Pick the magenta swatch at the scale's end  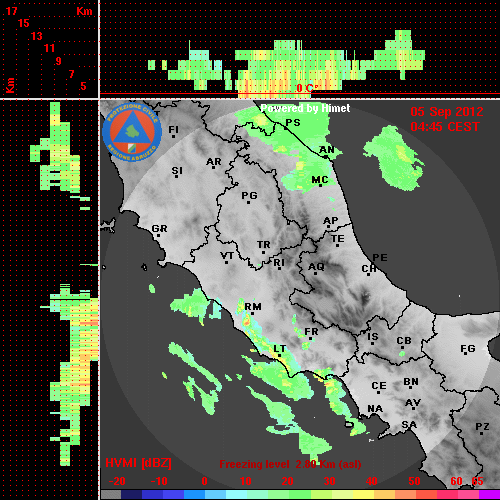(x=490, y=495)
